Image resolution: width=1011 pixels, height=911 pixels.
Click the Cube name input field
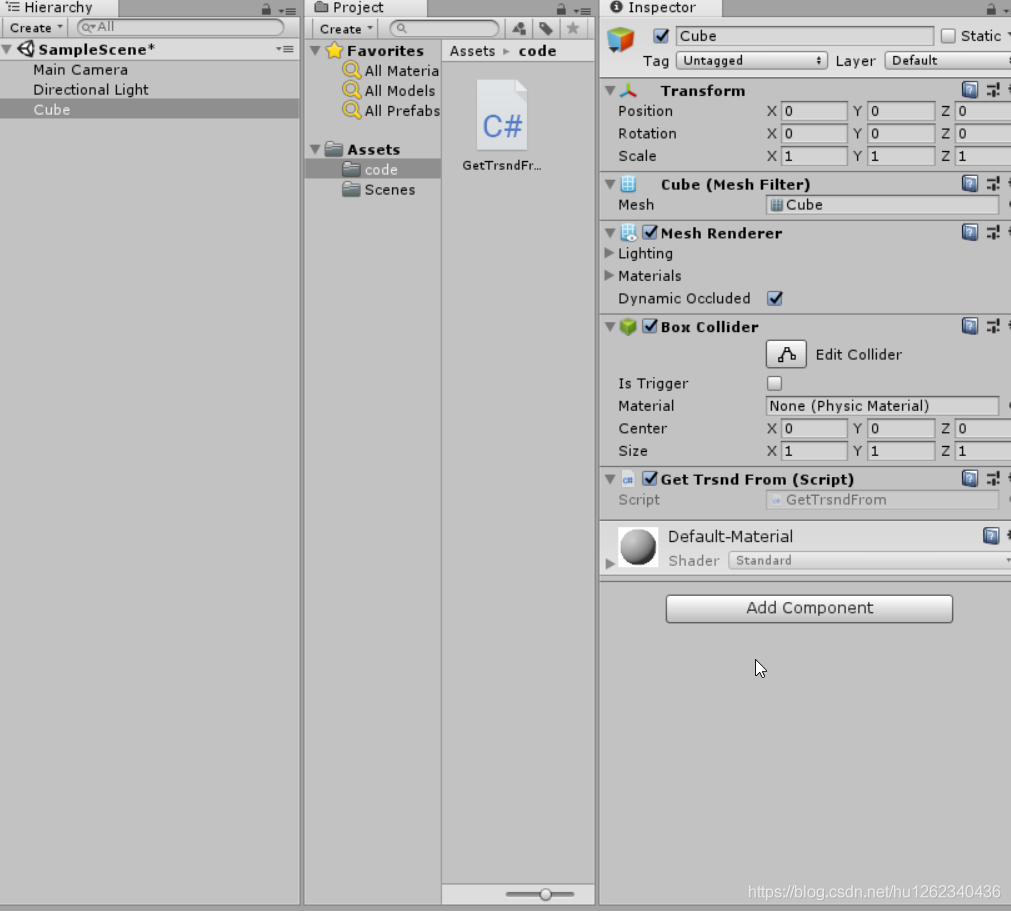click(x=804, y=36)
